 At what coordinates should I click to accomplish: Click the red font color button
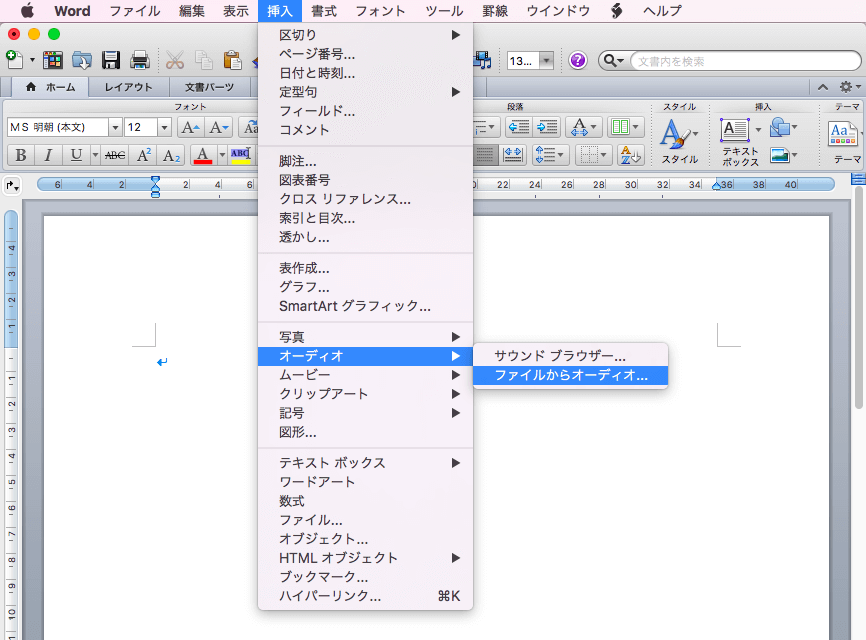coord(203,155)
